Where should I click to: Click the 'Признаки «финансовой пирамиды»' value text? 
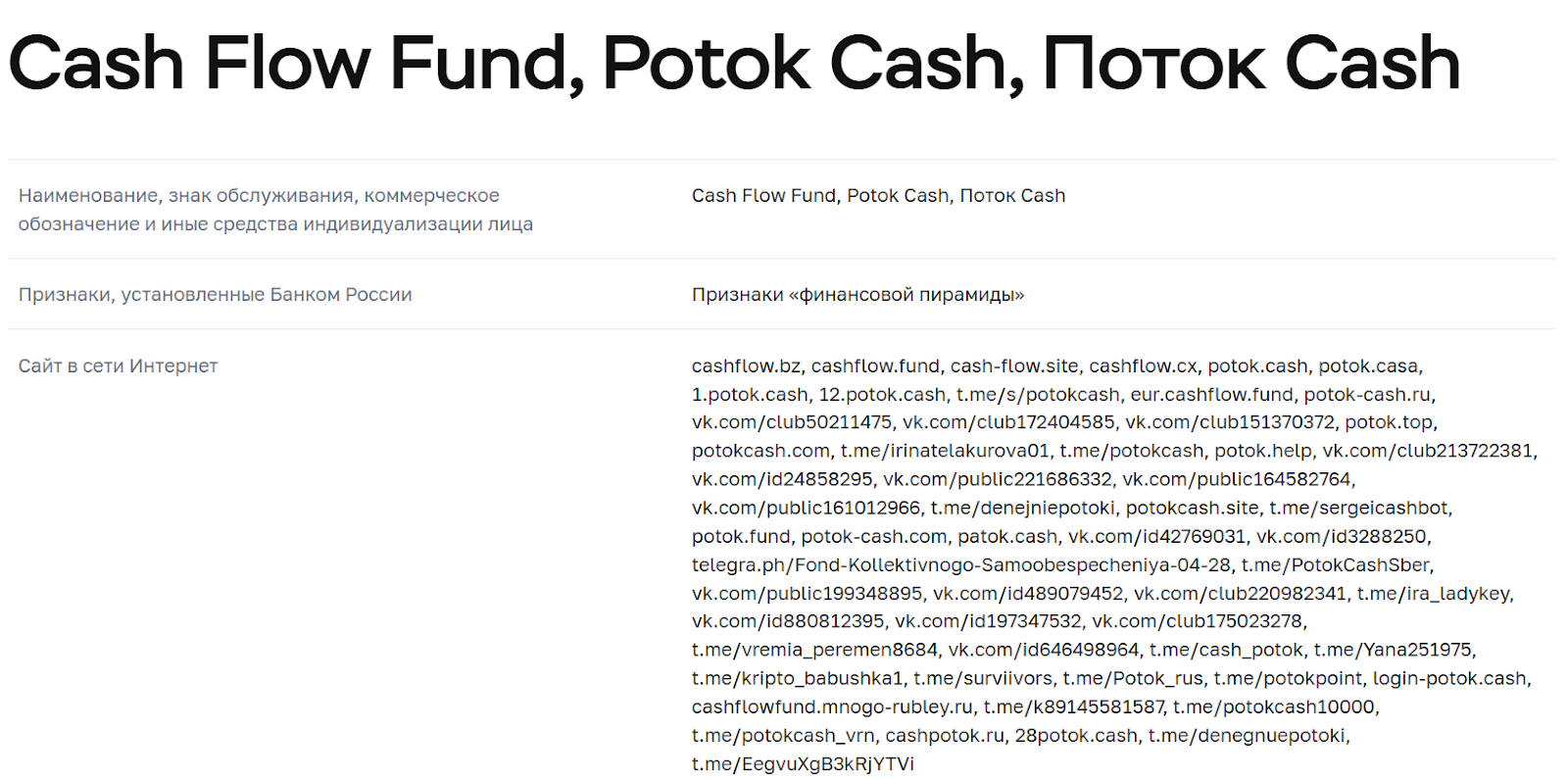pos(857,294)
